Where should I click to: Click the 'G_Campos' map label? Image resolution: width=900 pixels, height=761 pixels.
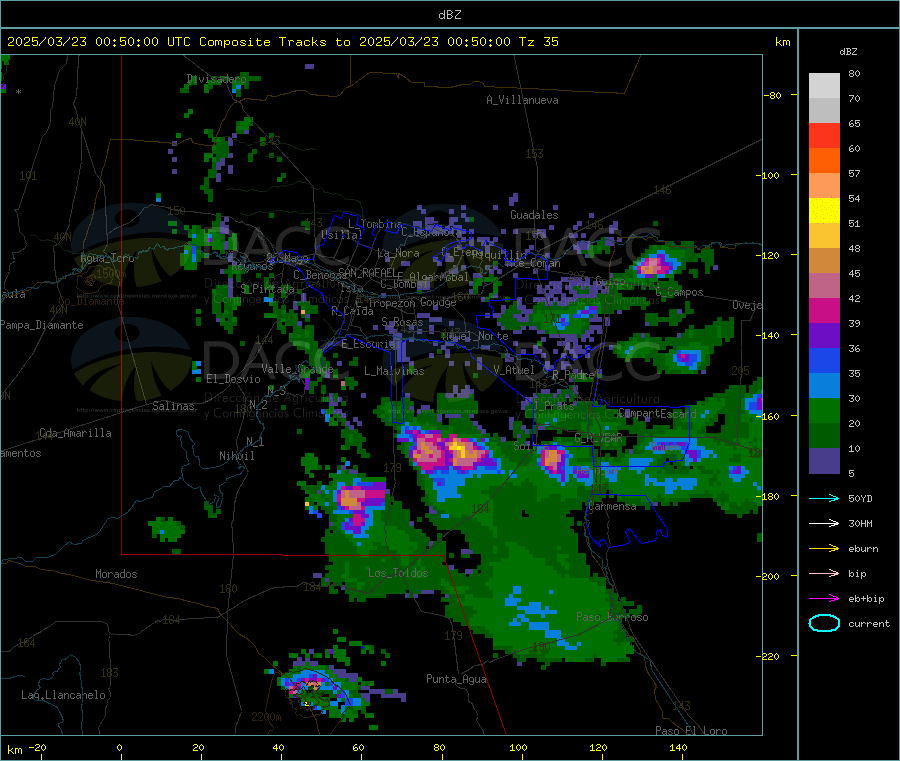coord(680,292)
